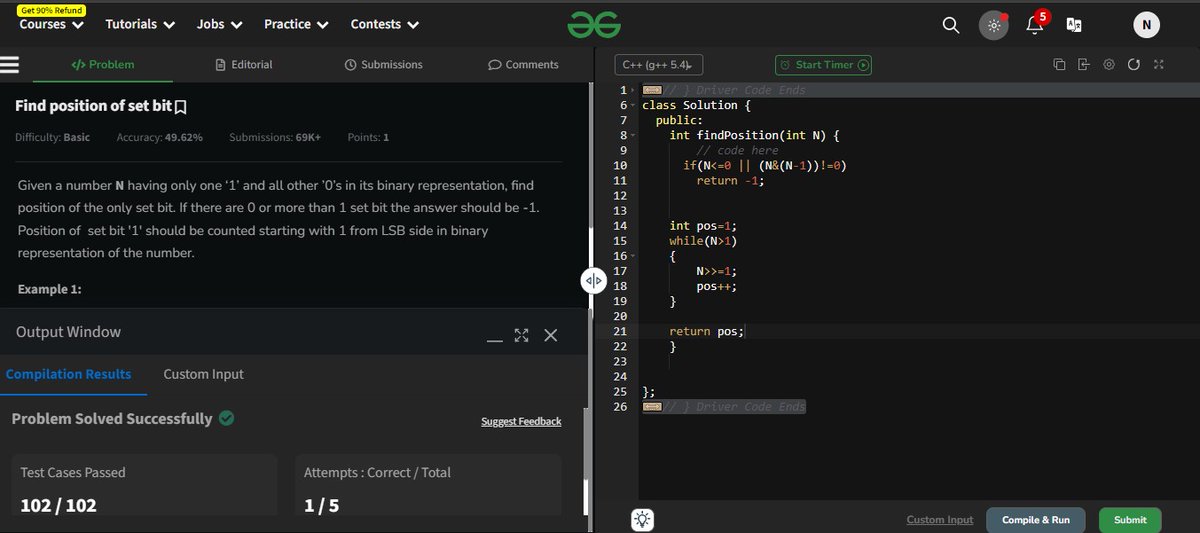This screenshot has width=1200, height=533.
Task: Click the Example 1: heading
Action: click(50, 289)
